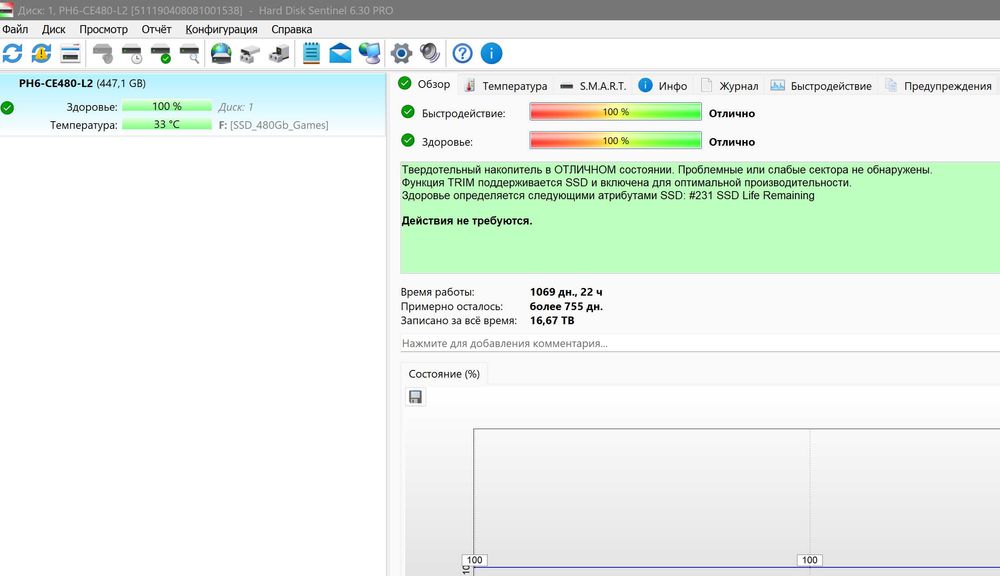Switch to the Журнал tab
This screenshot has height=576, width=1000.
(730, 85)
